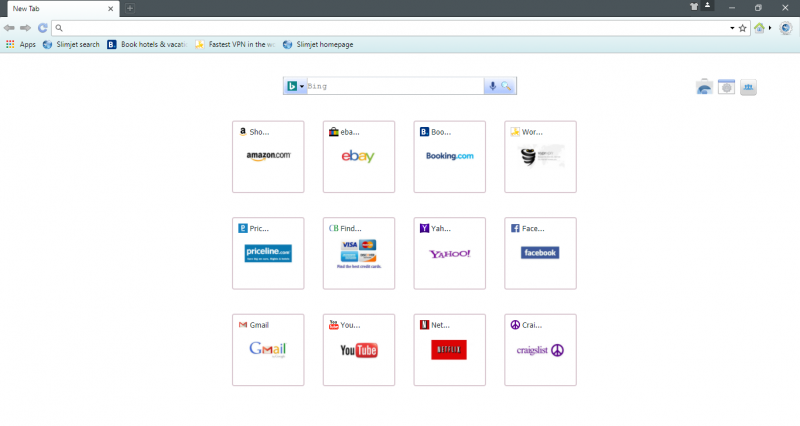Click the browser back arrow
The height and width of the screenshot is (426, 800).
(x=9, y=28)
